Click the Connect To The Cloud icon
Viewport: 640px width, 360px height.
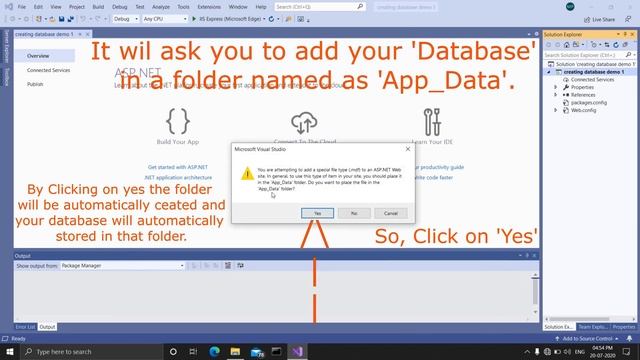(304, 123)
